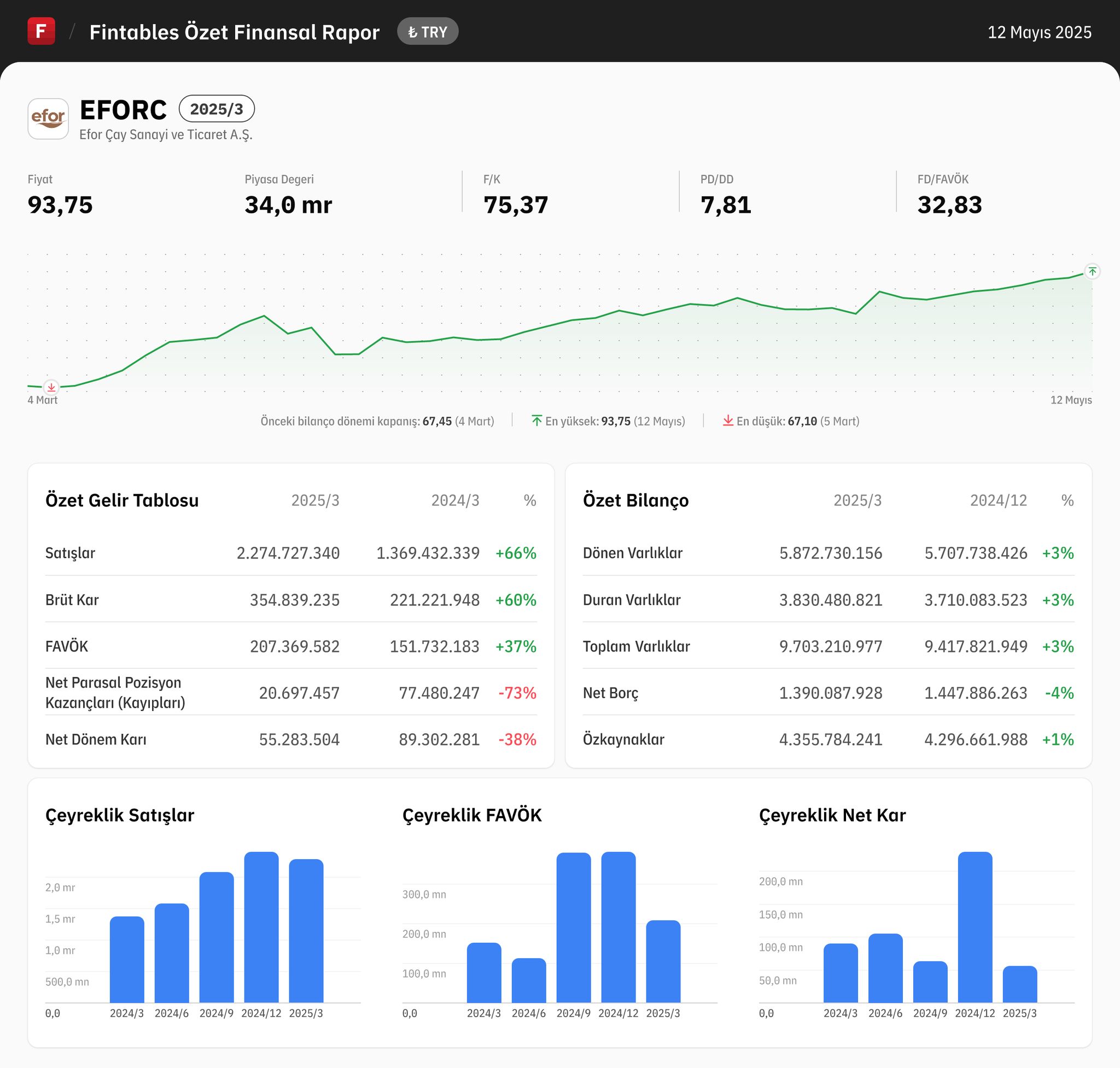Screen dimensions: 1120x1068
Task: Click the 2024/6 bar in Çeyreklik Net Kar
Action: click(x=885, y=968)
